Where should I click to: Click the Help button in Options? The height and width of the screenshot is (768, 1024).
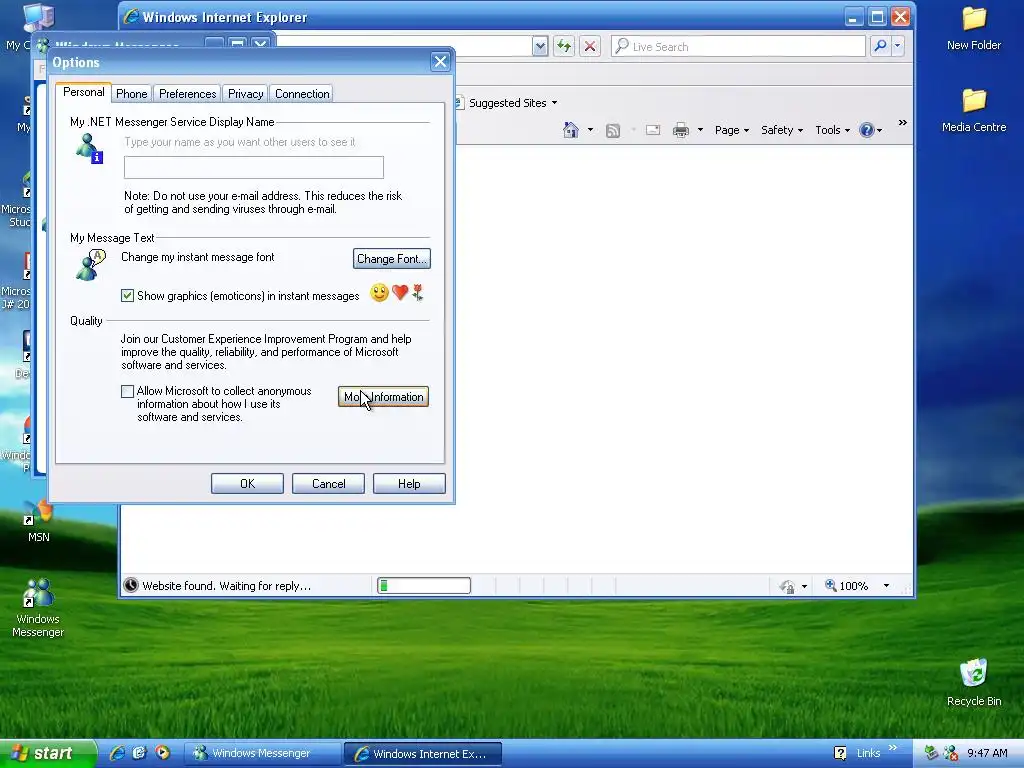[409, 484]
